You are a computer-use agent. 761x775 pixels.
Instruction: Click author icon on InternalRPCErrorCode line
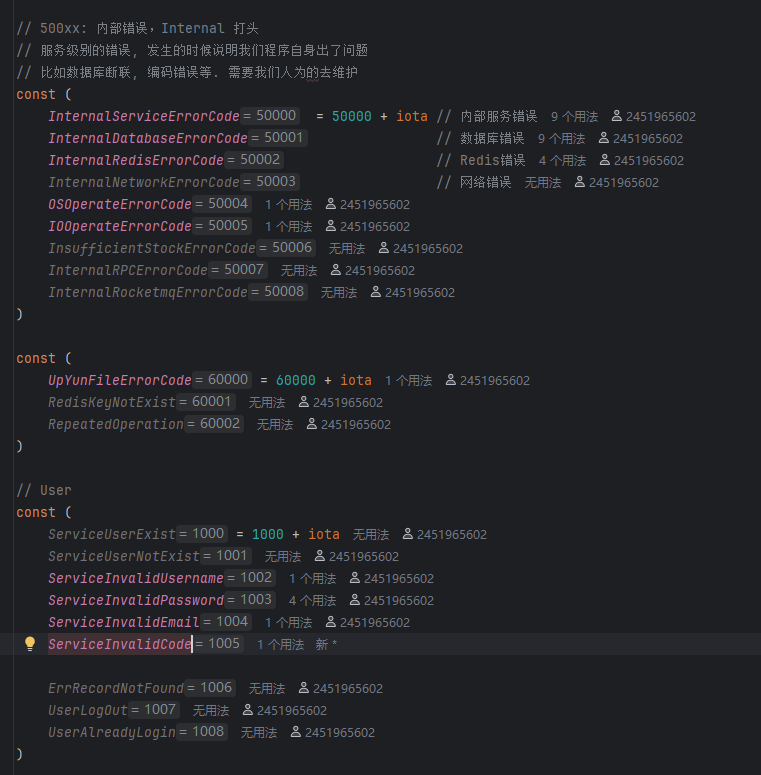pyautogui.click(x=336, y=270)
